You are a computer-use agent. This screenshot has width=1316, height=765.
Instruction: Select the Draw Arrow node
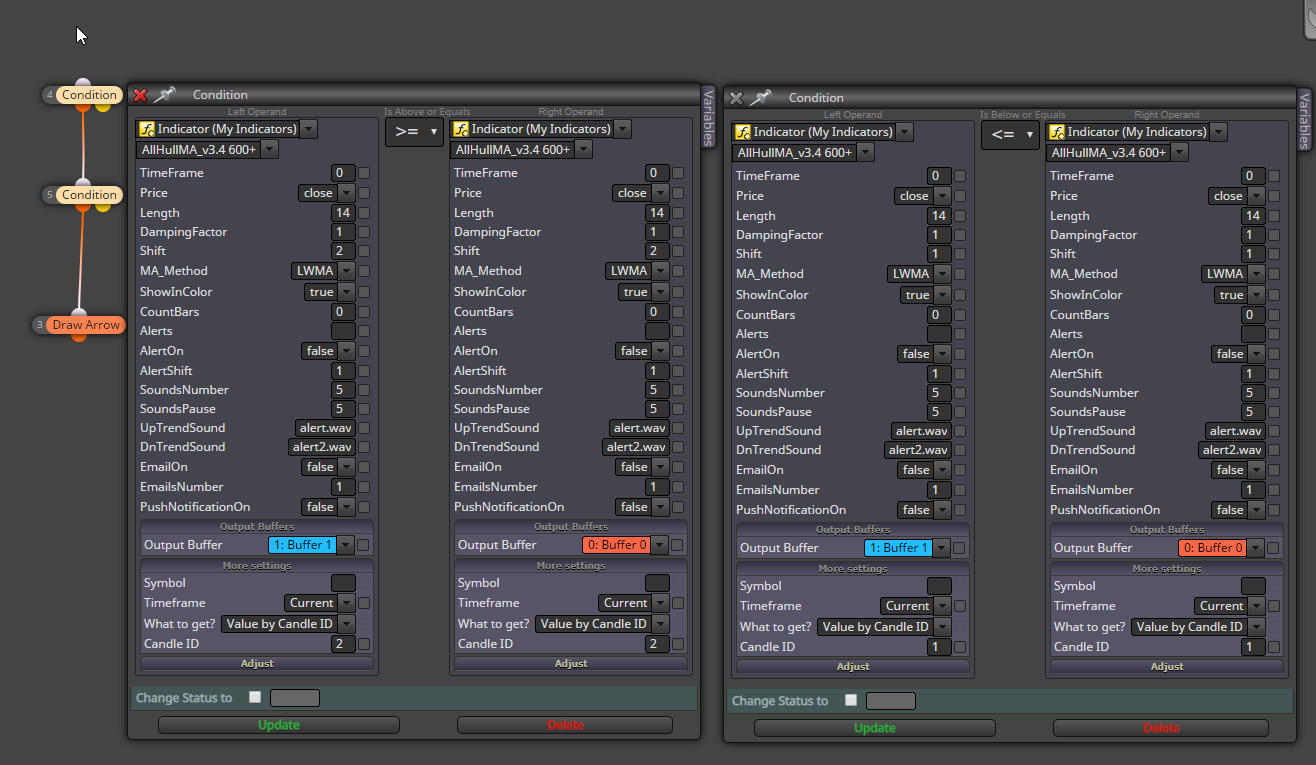[86, 325]
